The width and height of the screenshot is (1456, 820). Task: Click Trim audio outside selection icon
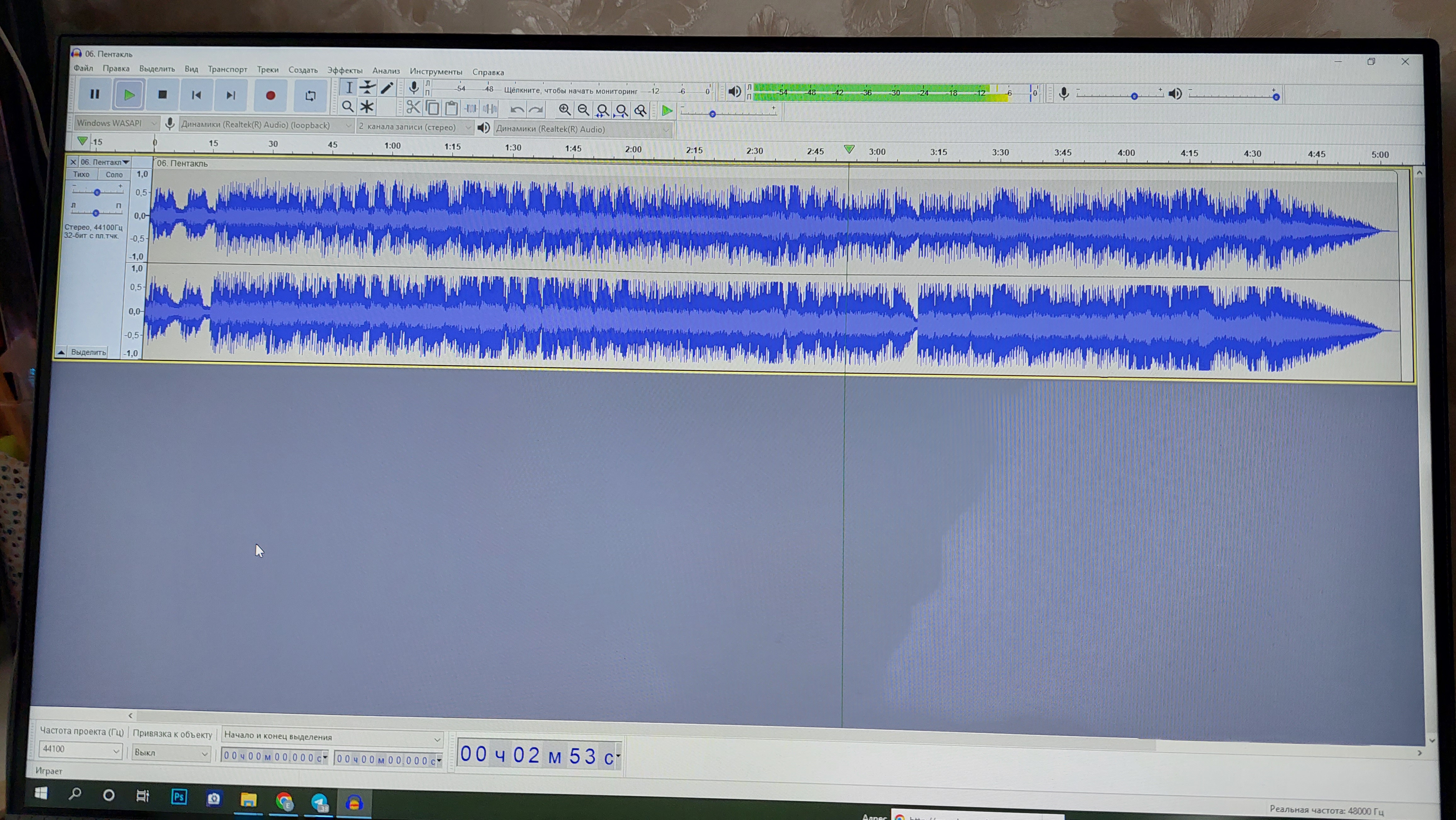470,108
